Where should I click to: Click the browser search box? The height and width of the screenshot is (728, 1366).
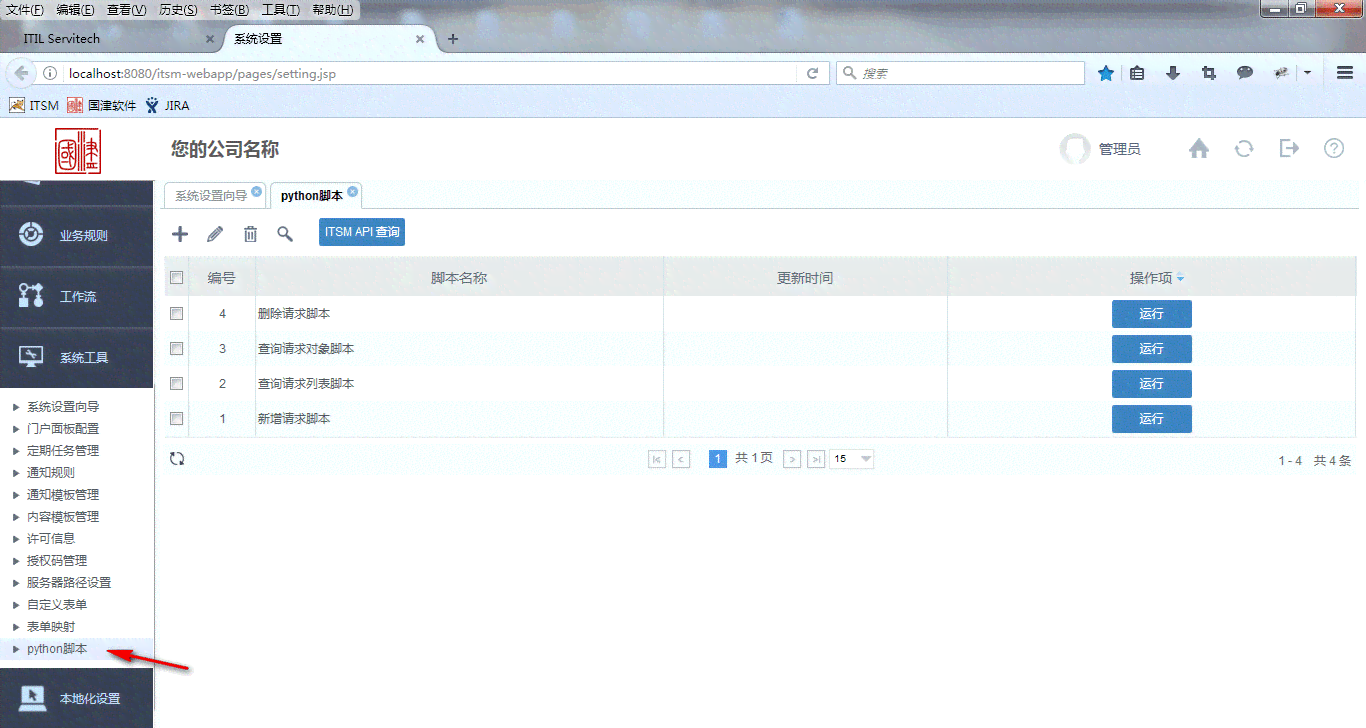coord(960,73)
